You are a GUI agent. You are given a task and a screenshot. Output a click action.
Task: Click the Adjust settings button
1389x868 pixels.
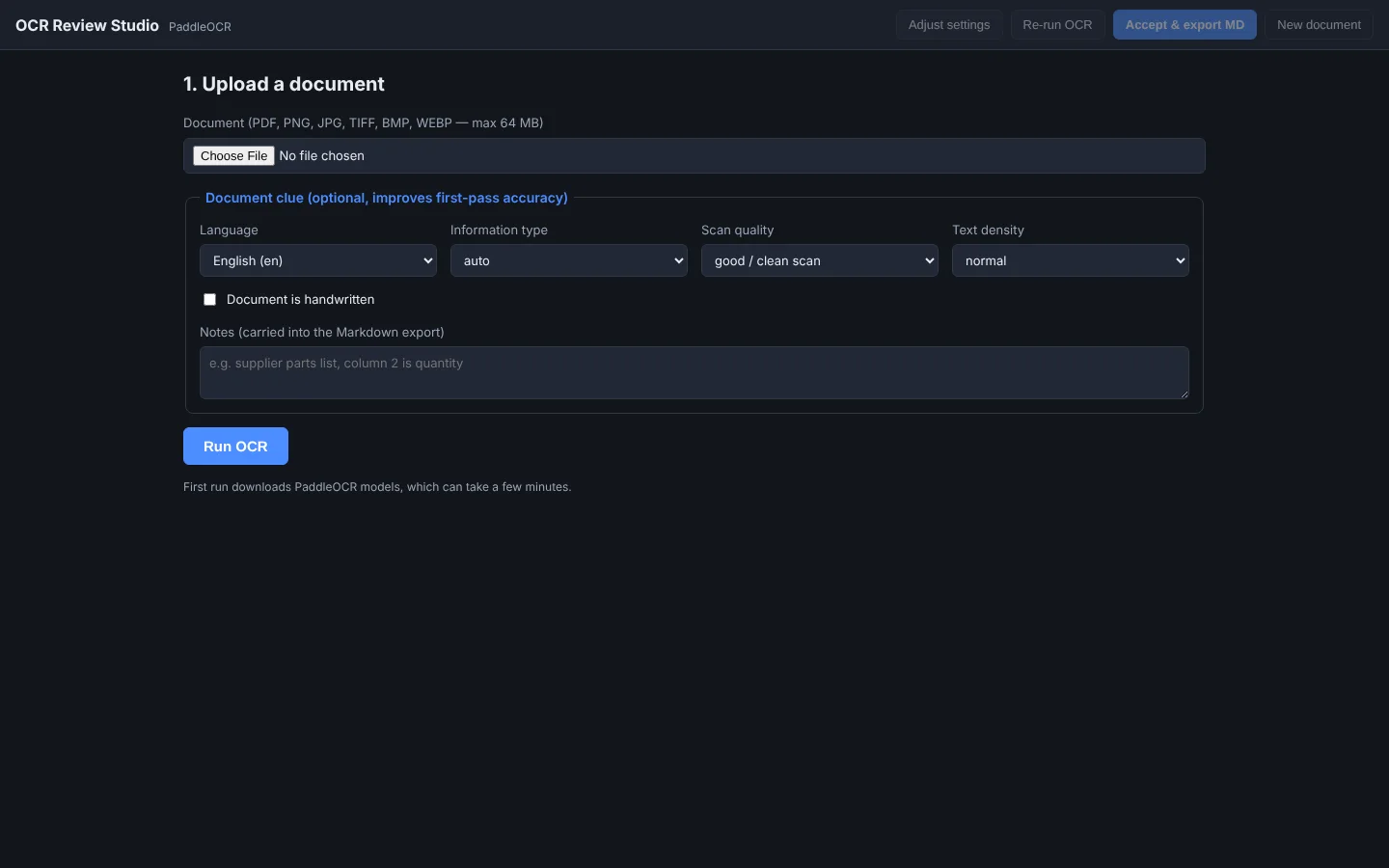[949, 25]
